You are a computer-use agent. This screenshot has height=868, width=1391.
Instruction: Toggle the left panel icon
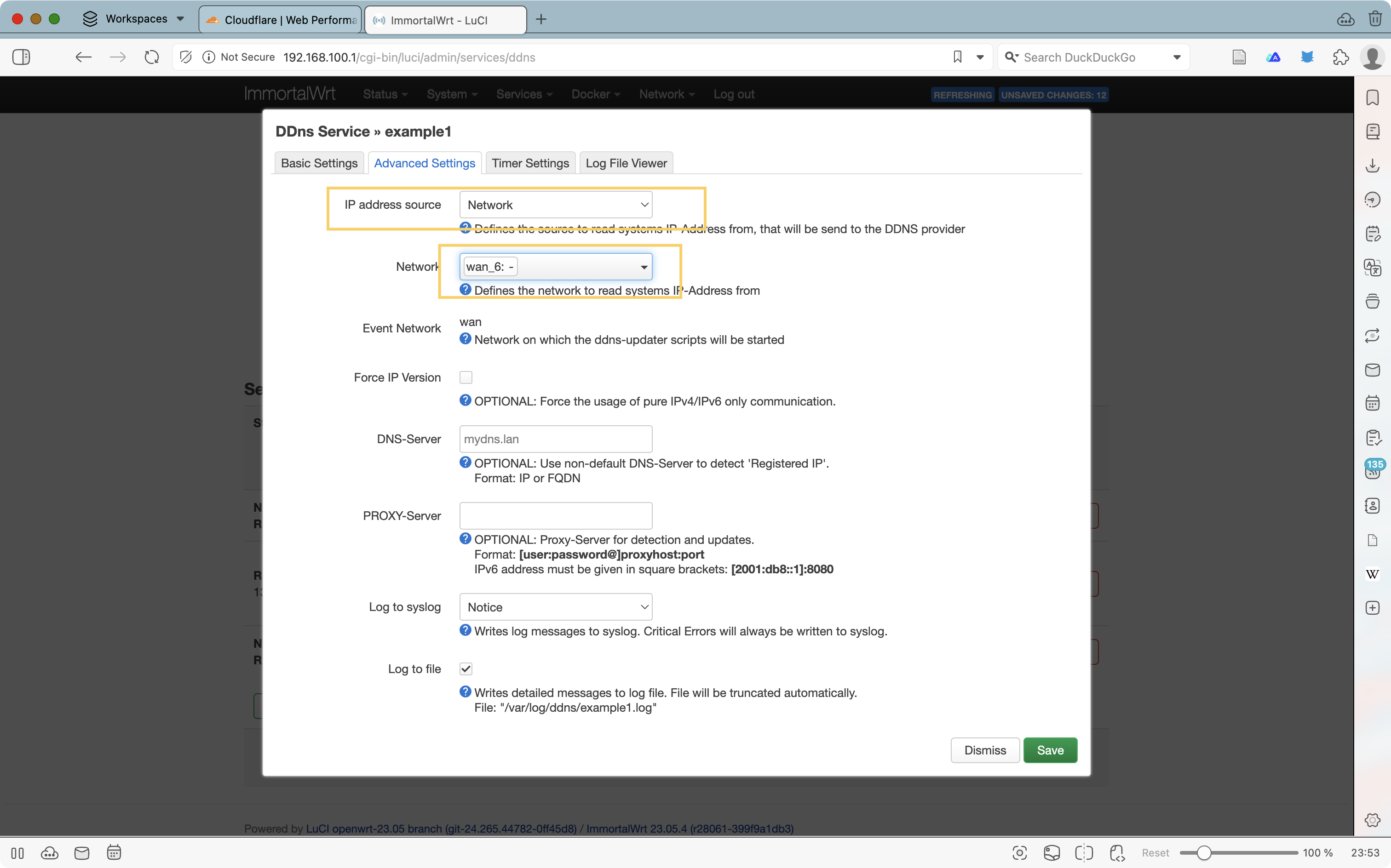[21, 57]
